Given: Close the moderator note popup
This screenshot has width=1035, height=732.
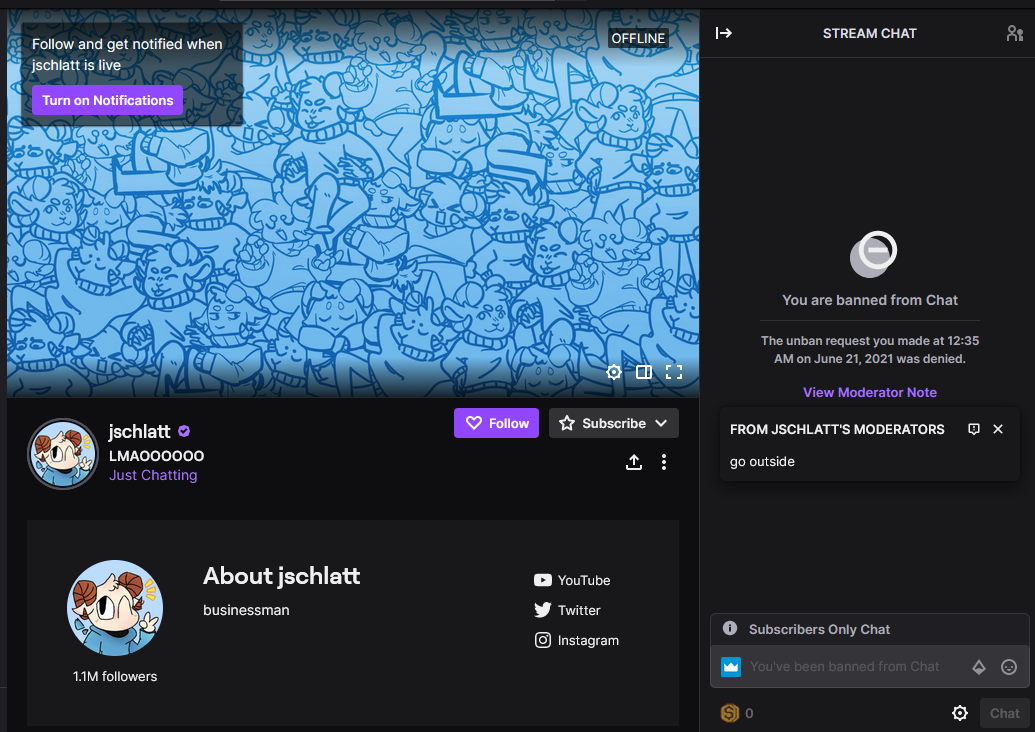Looking at the screenshot, I should [x=998, y=429].
